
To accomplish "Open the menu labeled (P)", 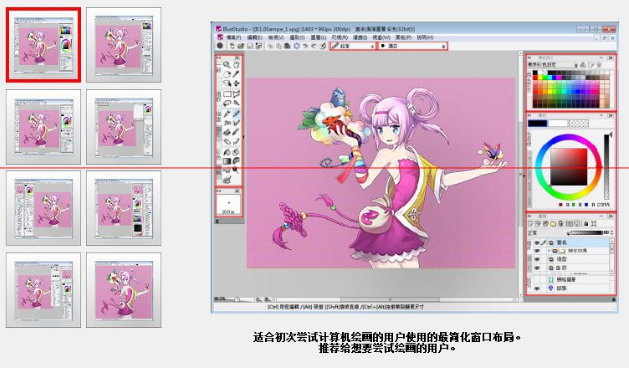I will 403,37.
